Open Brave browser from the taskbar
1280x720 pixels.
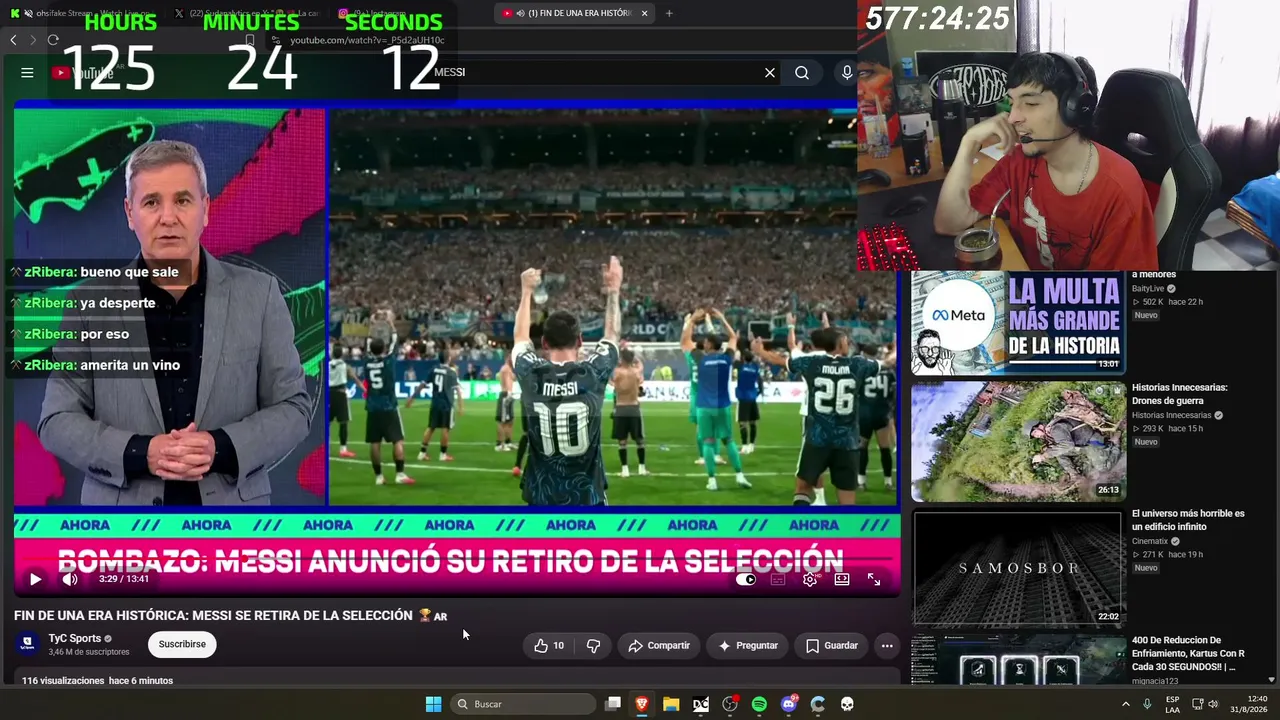642,704
